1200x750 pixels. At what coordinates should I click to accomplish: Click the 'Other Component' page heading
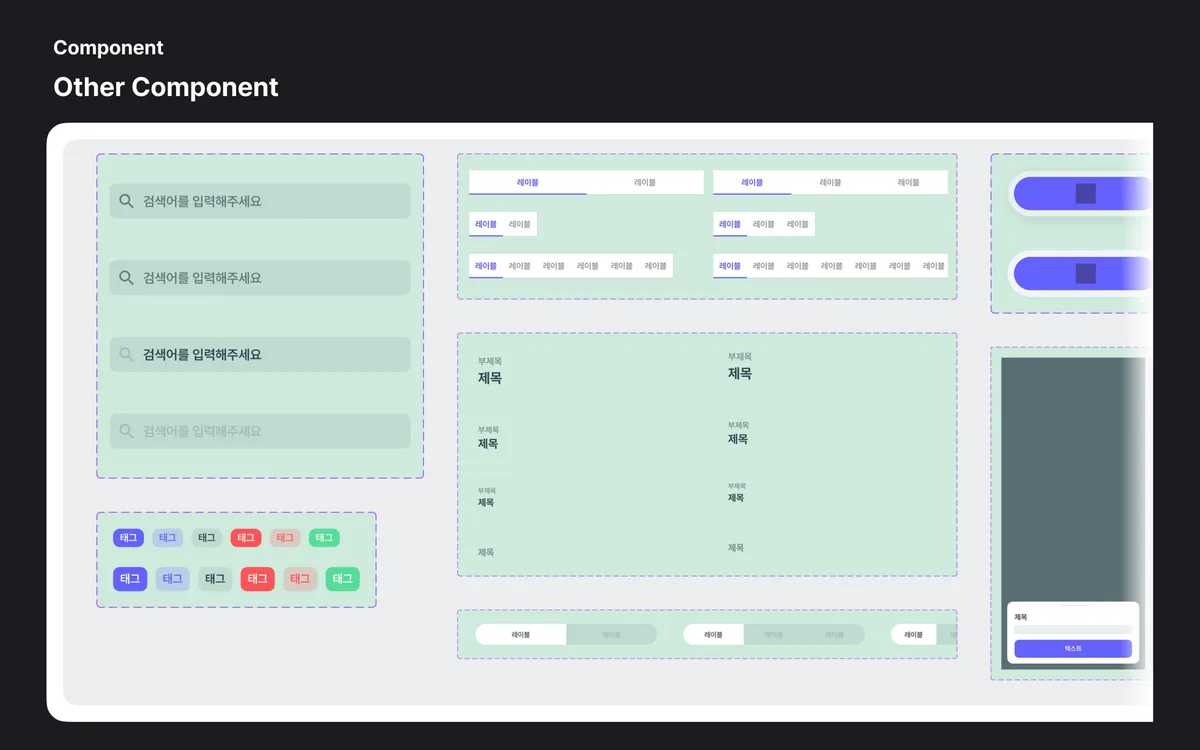166,87
